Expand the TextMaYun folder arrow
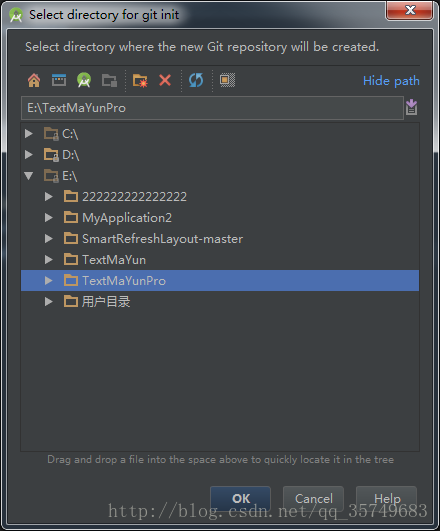 [49, 260]
